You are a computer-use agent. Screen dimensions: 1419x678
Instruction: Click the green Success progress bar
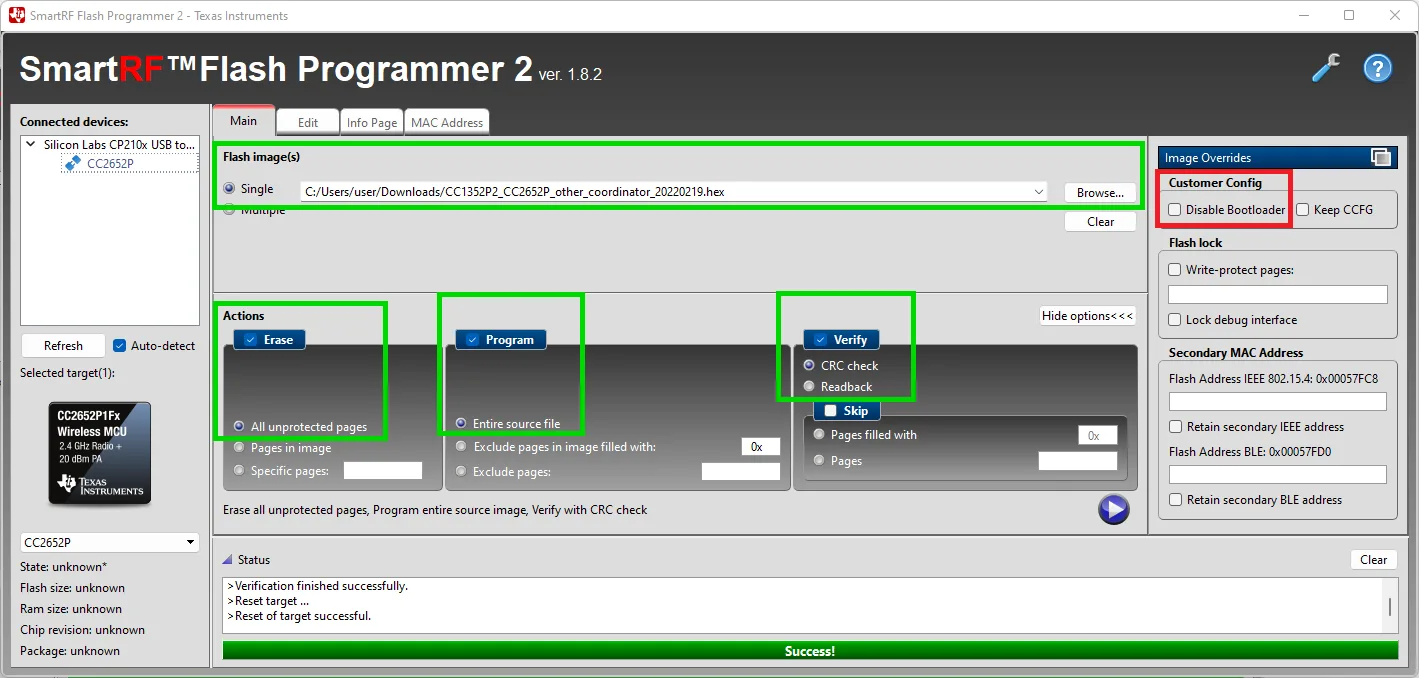click(809, 651)
